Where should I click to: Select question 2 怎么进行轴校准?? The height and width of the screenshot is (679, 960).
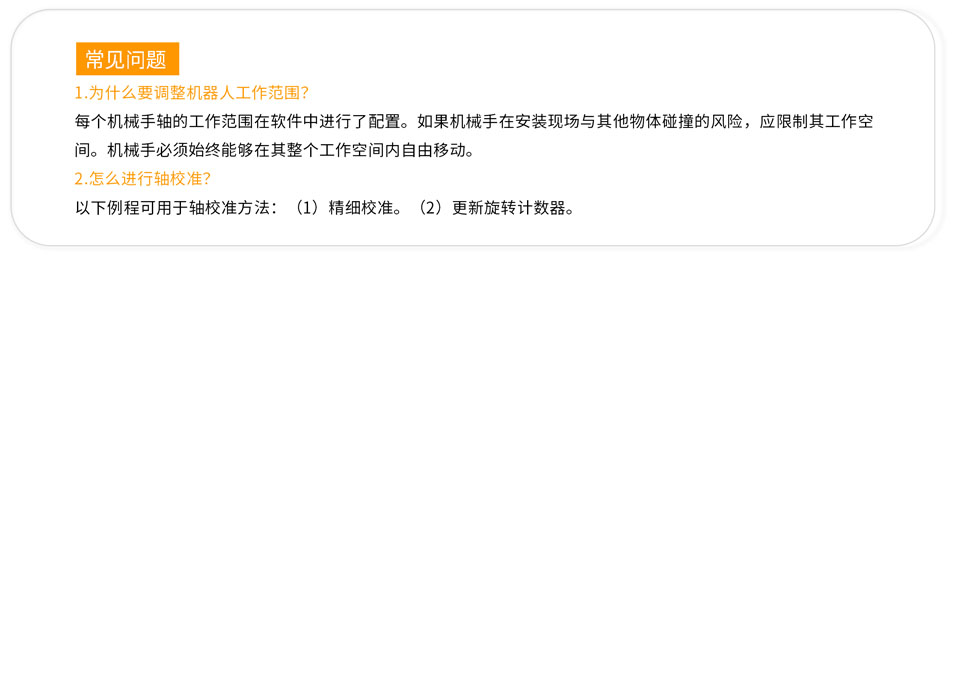pyautogui.click(x=143, y=178)
